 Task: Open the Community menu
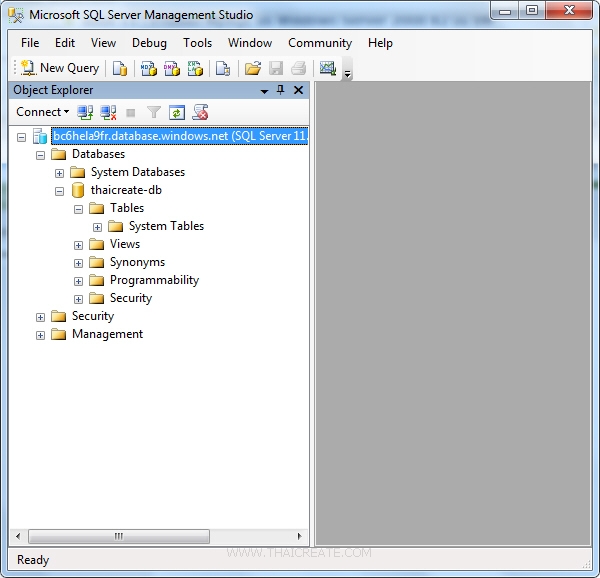[x=320, y=43]
